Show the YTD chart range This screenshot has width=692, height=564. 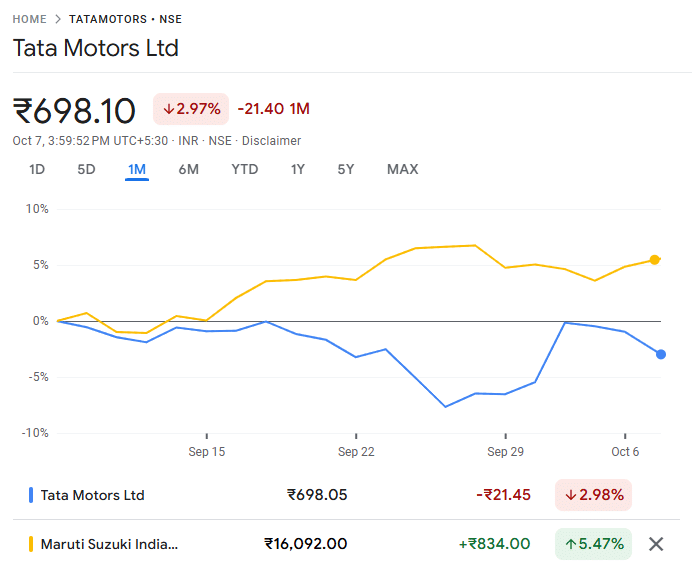[244, 169]
